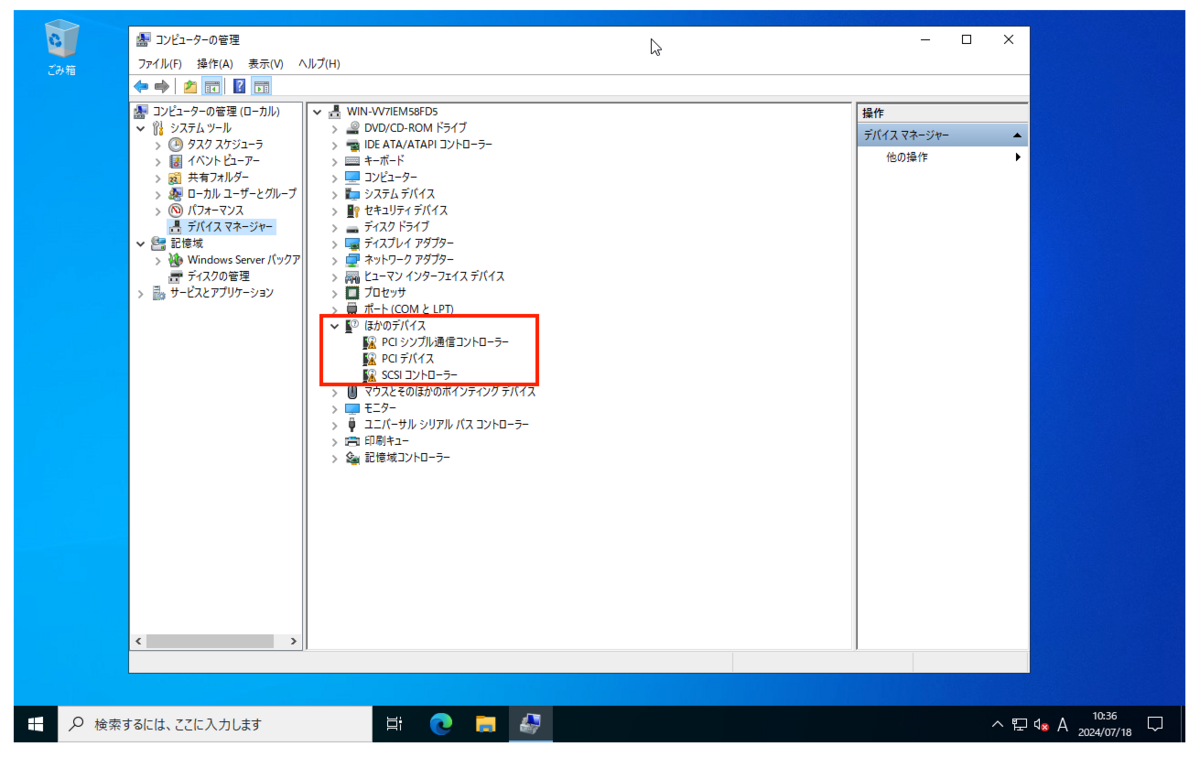The width and height of the screenshot is (1200, 757).
Task: Collapse the デバイス マネージャー action pane header
Action: (x=1017, y=135)
